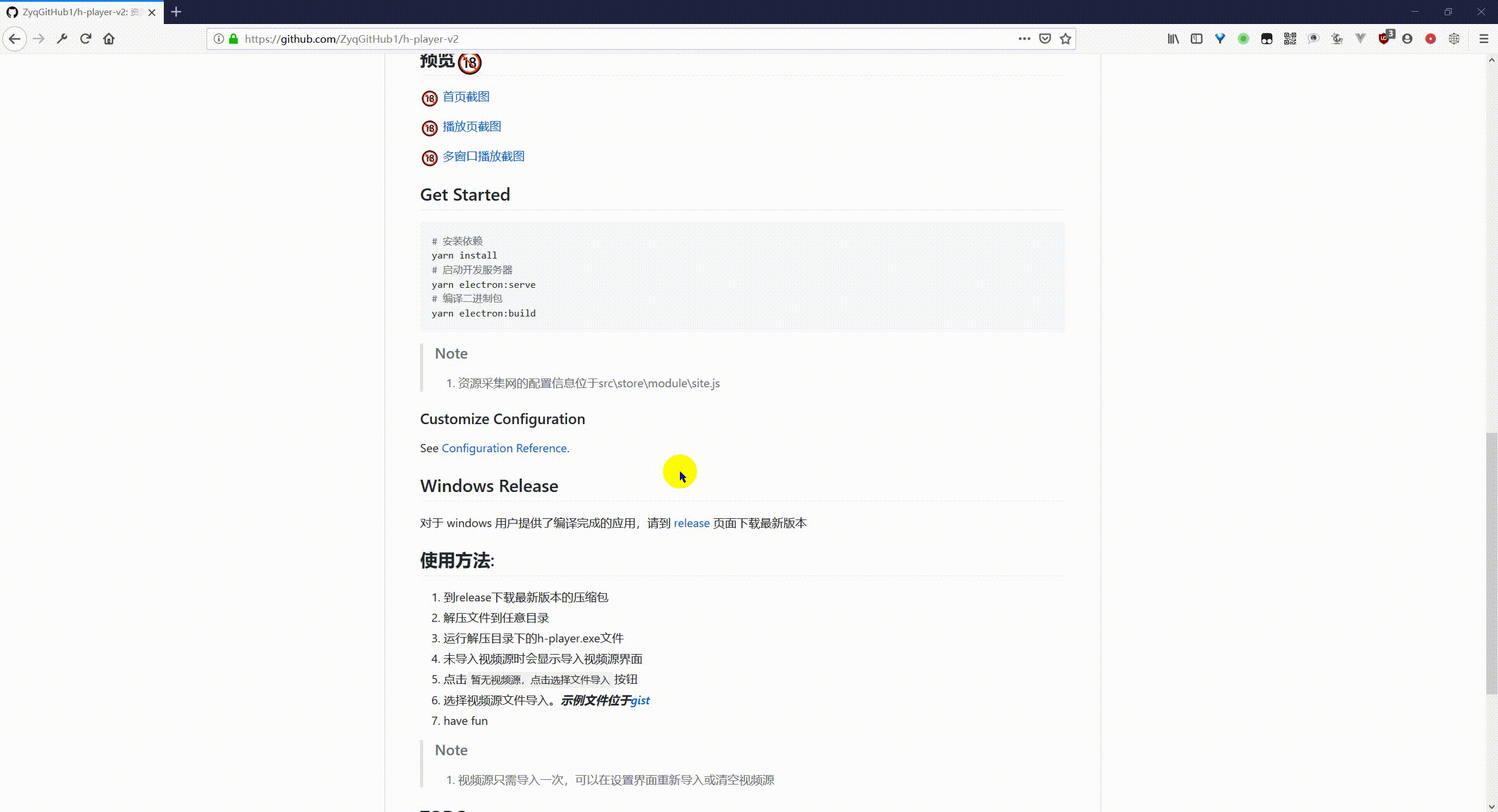Click the scrollbar down arrow
The width and height of the screenshot is (1498, 812).
1492,806
